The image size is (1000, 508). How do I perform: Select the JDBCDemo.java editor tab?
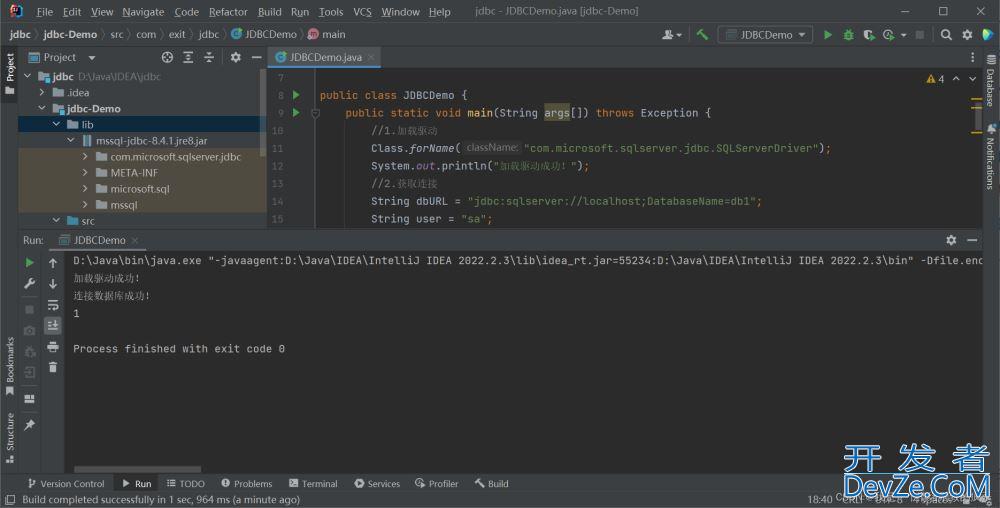[325, 57]
